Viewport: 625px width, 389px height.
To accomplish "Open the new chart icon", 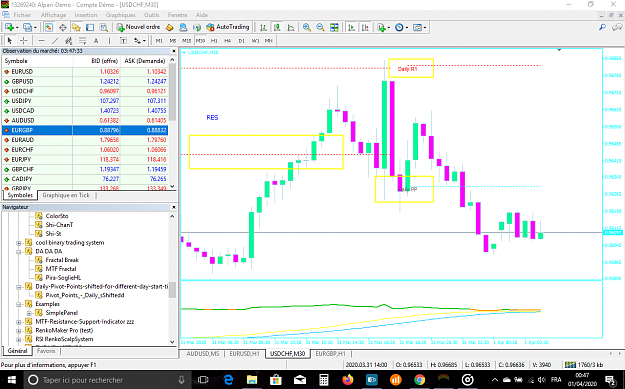I will point(9,27).
